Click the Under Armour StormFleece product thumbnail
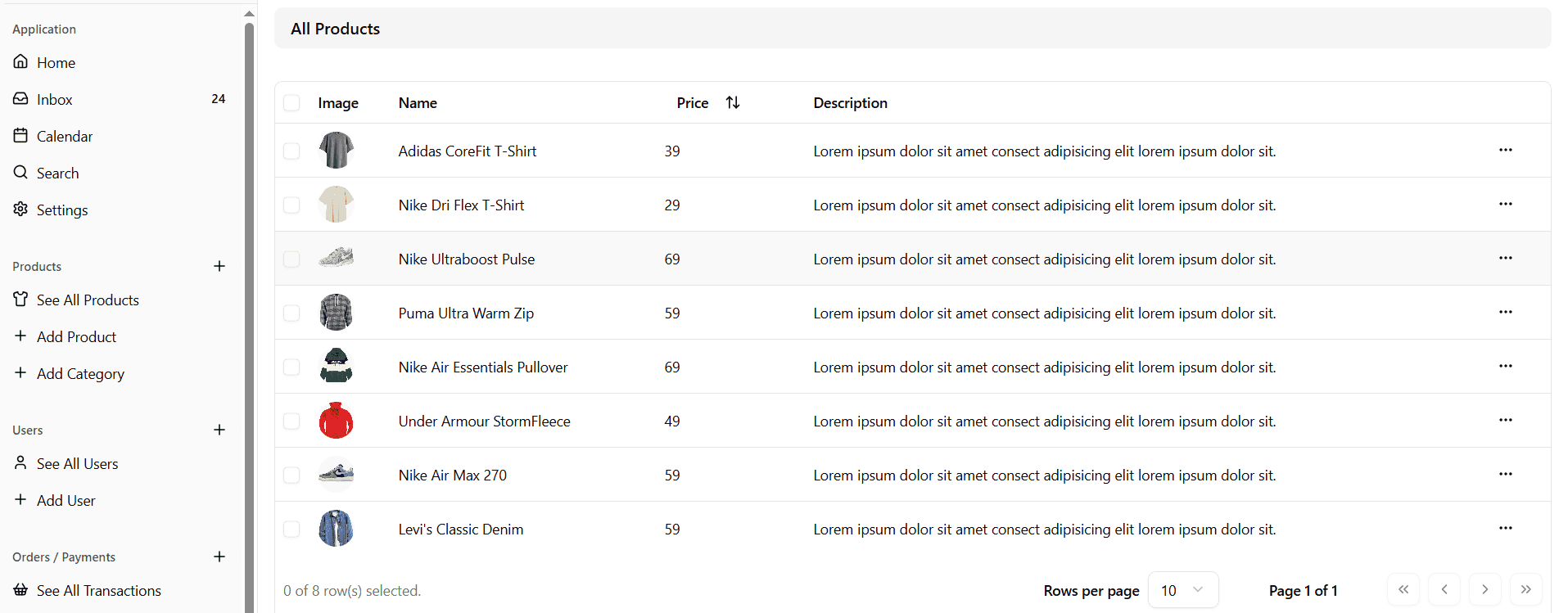Viewport: 1568px width, 613px height. (336, 421)
